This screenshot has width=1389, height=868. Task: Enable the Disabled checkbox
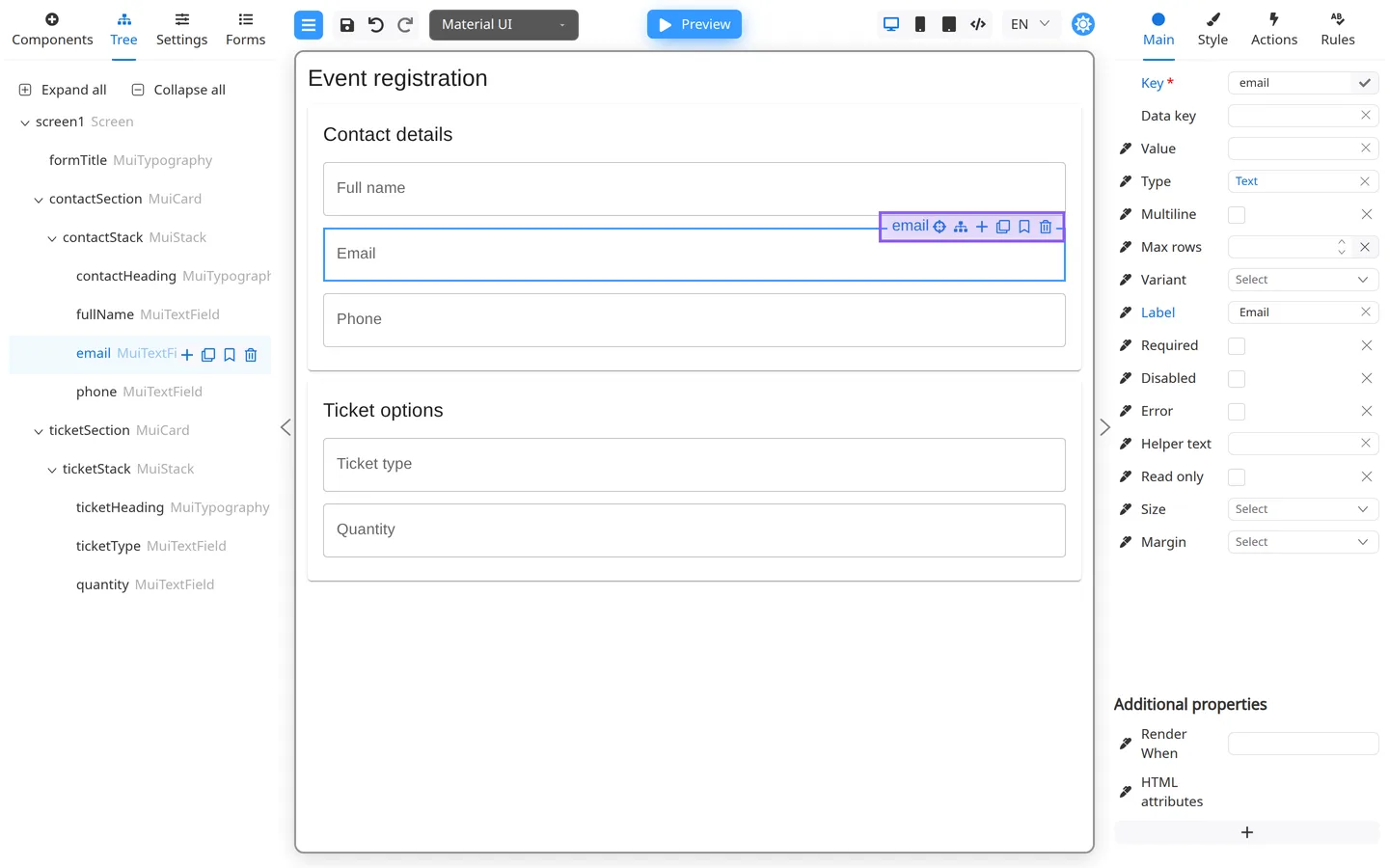(1237, 378)
